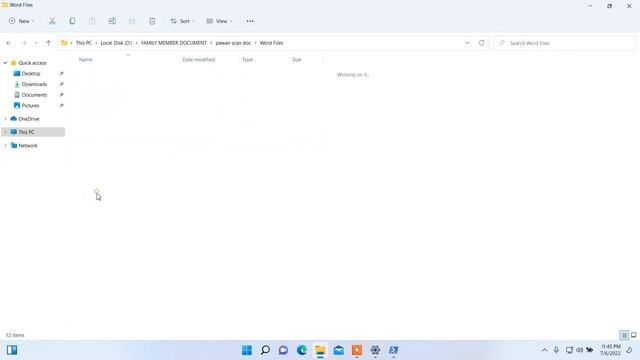The width and height of the screenshot is (640, 360).
Task: Click the microphone tray icon
Action: pyautogui.click(x=556, y=350)
